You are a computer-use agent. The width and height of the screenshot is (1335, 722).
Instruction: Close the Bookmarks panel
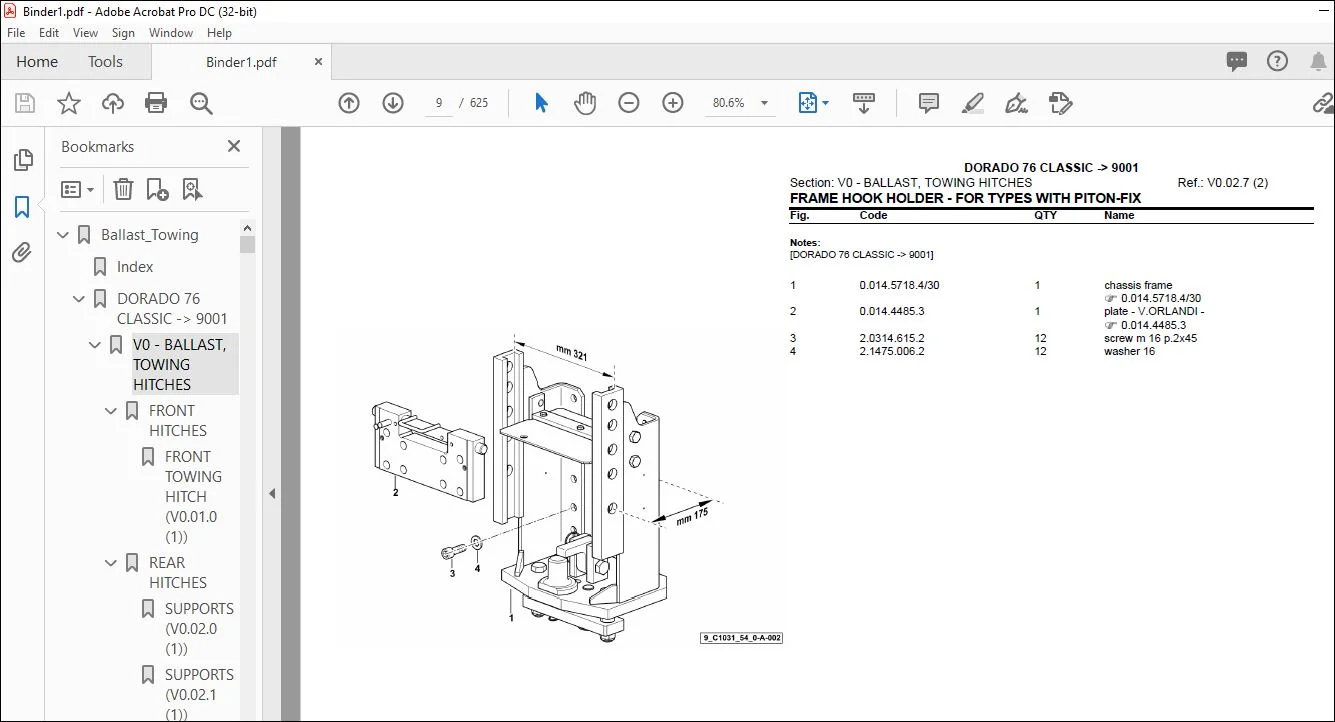(234, 146)
